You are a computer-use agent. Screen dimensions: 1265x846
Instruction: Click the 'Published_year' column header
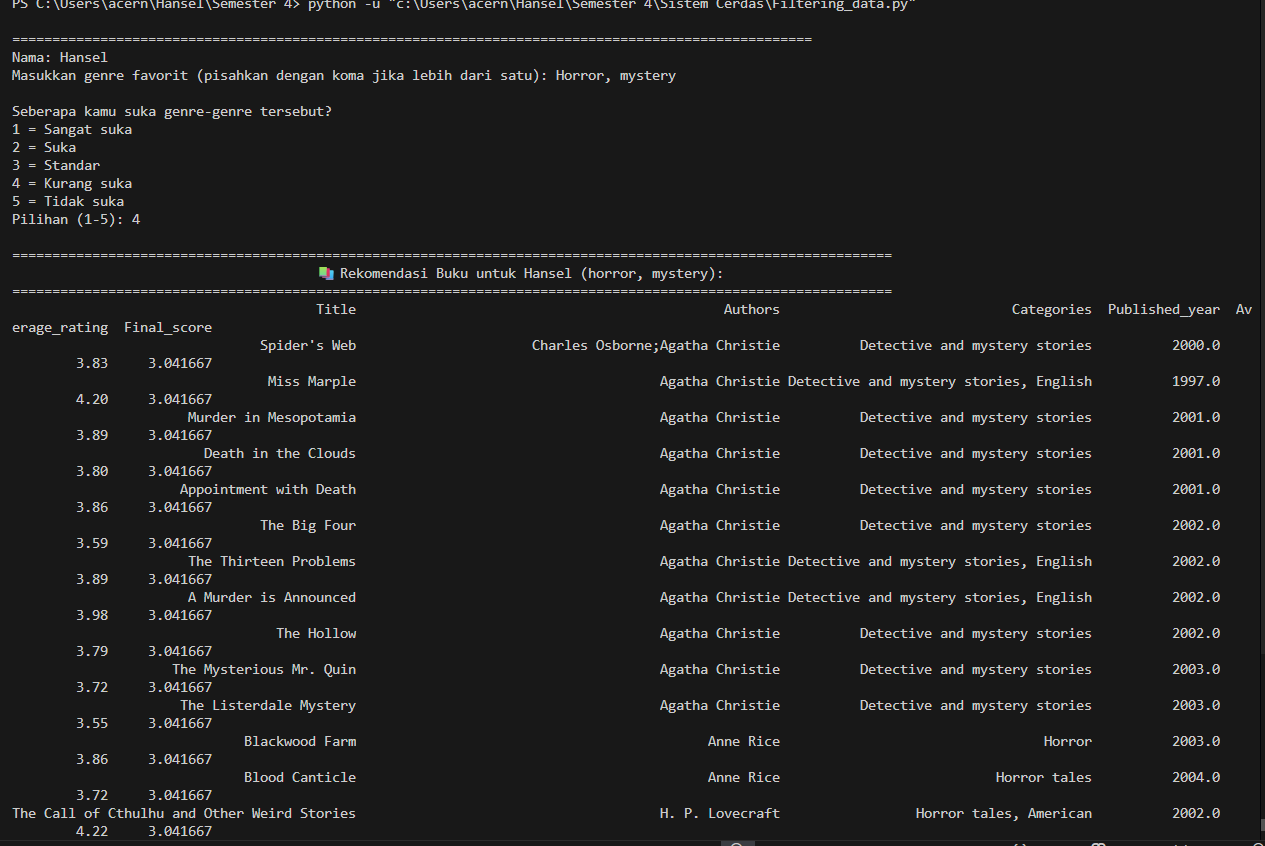(x=1164, y=309)
